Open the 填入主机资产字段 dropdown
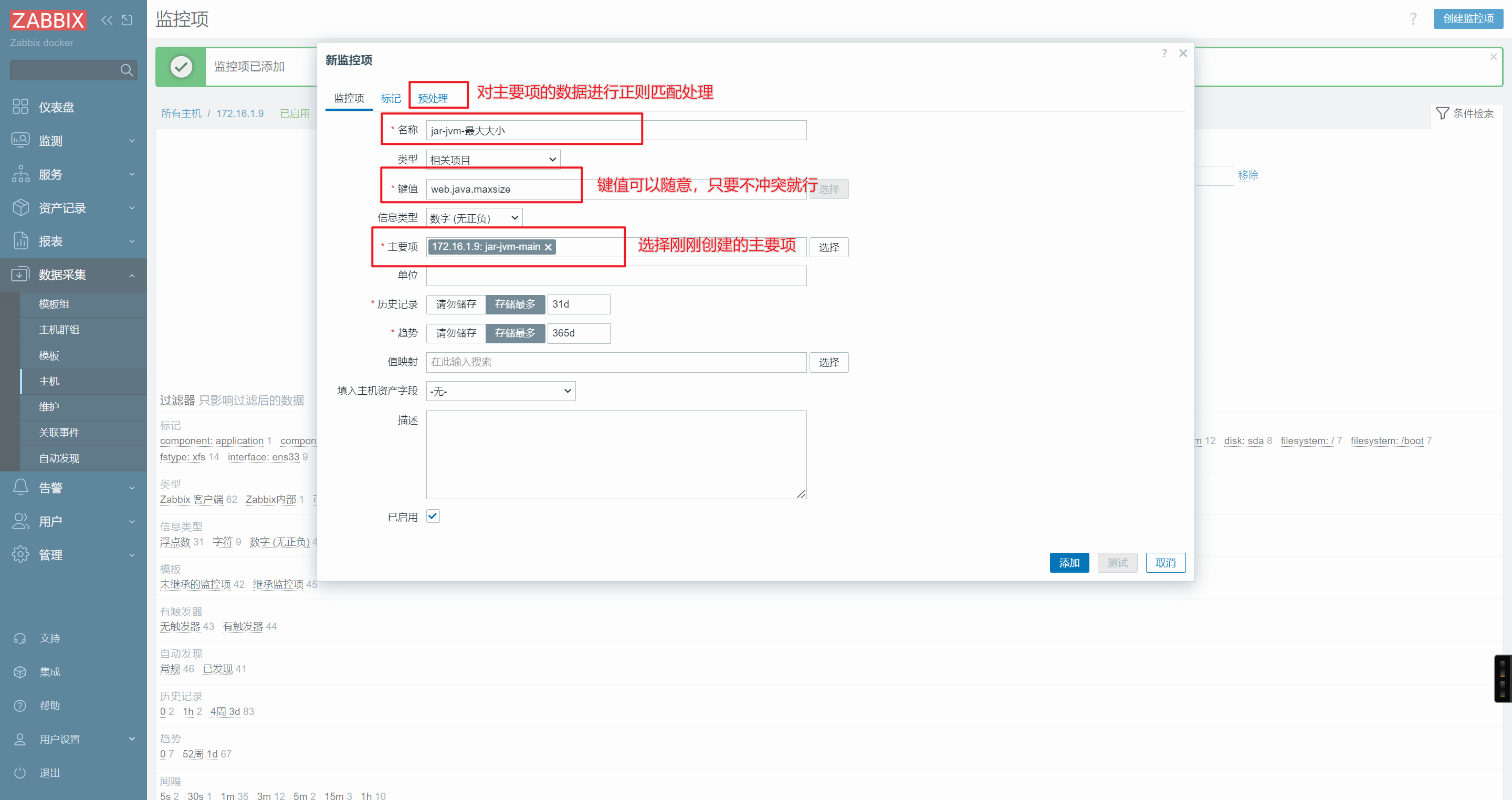 [x=501, y=391]
